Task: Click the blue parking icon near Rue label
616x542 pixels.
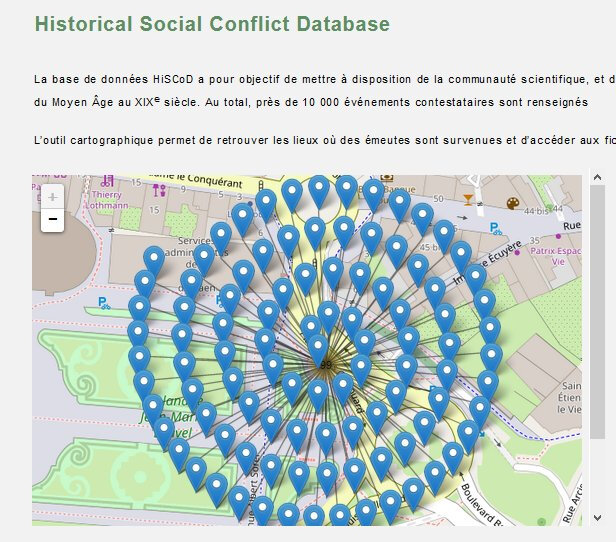Action: [496, 228]
